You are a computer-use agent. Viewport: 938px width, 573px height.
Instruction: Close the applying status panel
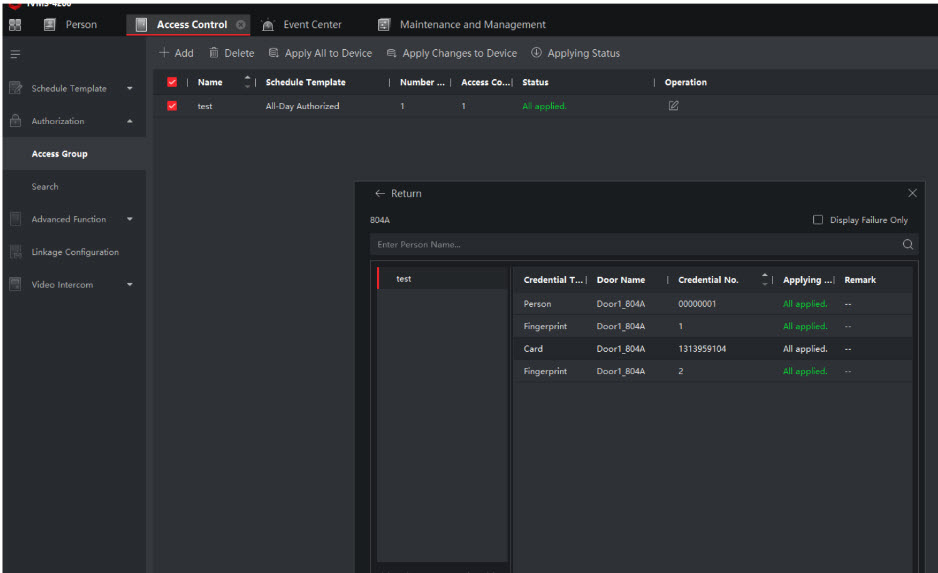tap(911, 193)
